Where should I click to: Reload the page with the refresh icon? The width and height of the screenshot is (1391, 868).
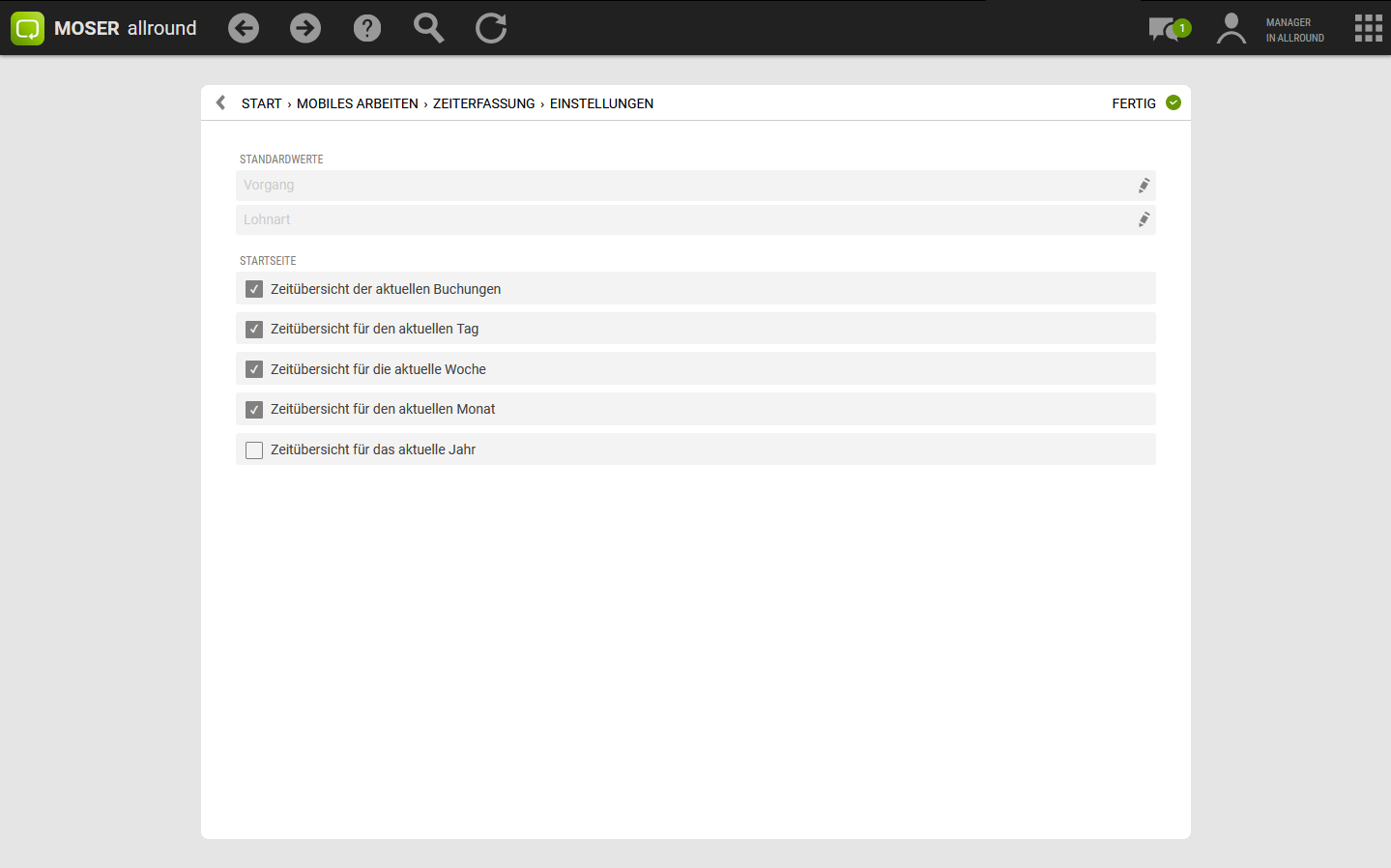coord(491,28)
